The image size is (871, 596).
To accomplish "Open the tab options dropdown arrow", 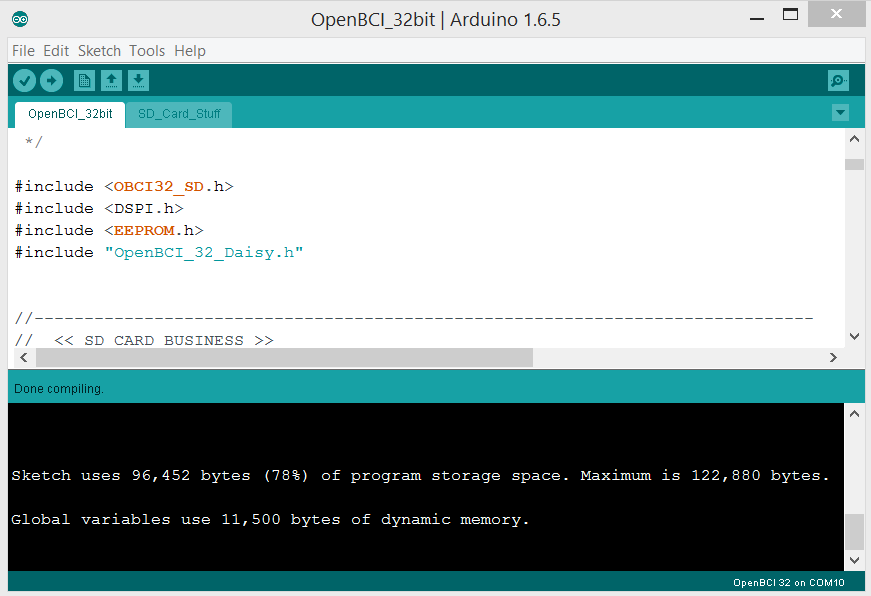I will coord(840,113).
